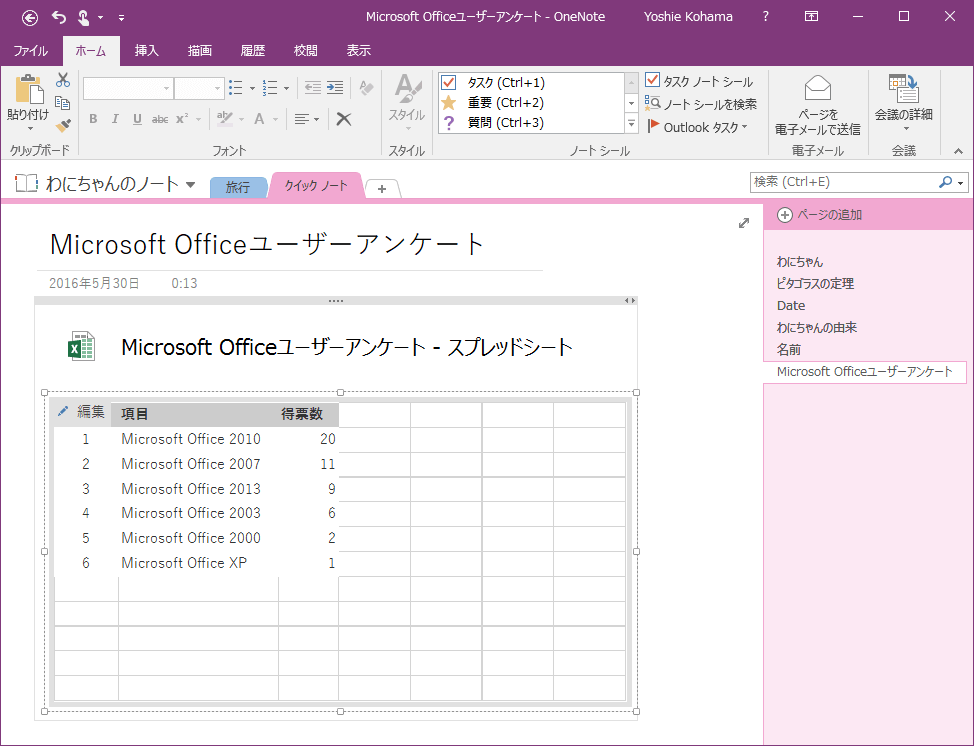
Task: Expand the Outlook タスク dropdown
Action: point(745,127)
